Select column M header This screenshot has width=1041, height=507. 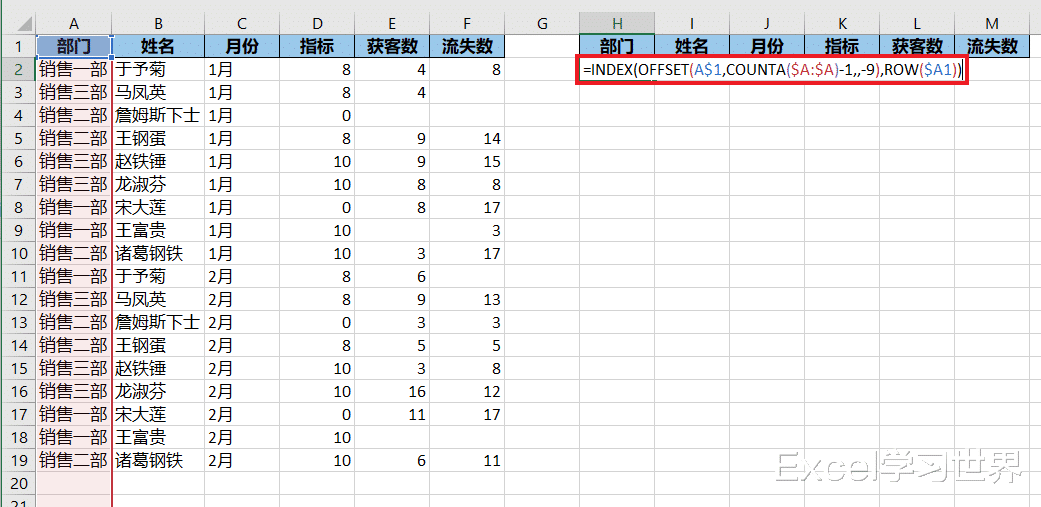992,24
